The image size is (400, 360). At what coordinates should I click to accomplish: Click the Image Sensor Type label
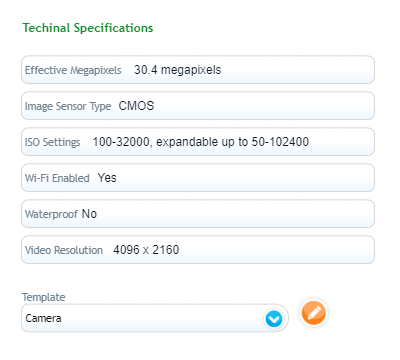[x=68, y=106]
